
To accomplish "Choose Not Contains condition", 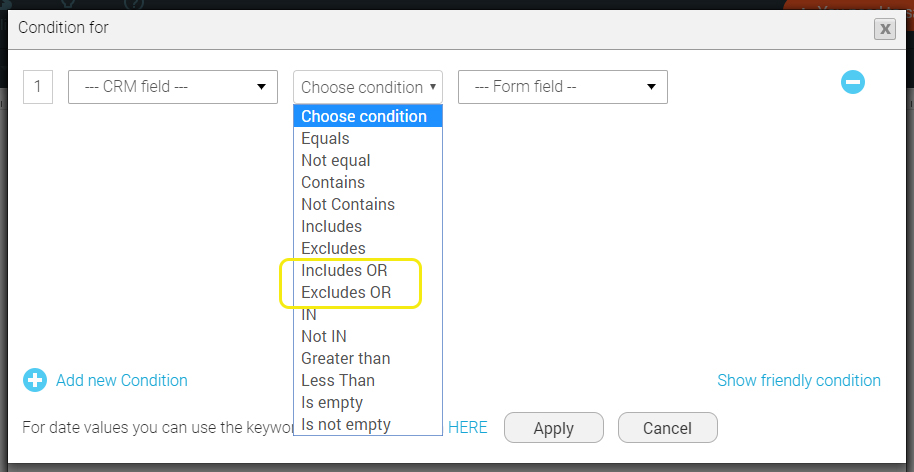I will (368, 205).
